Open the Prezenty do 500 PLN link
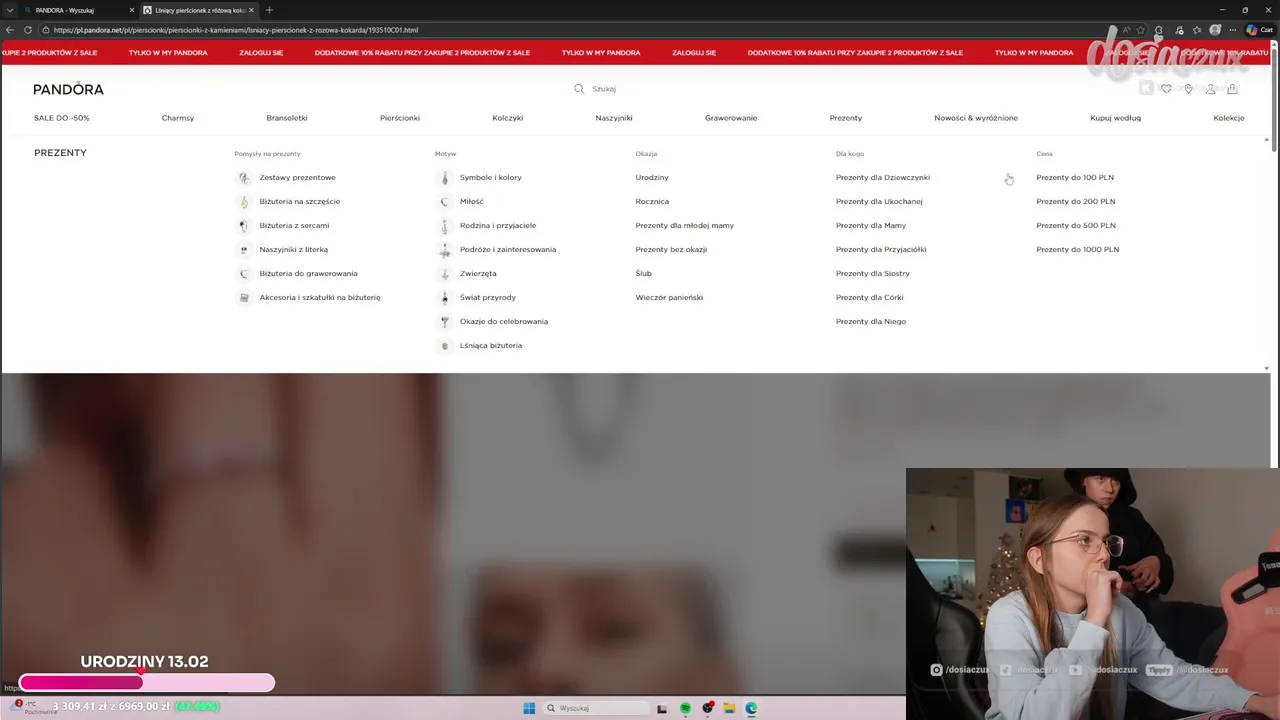 (x=1076, y=225)
